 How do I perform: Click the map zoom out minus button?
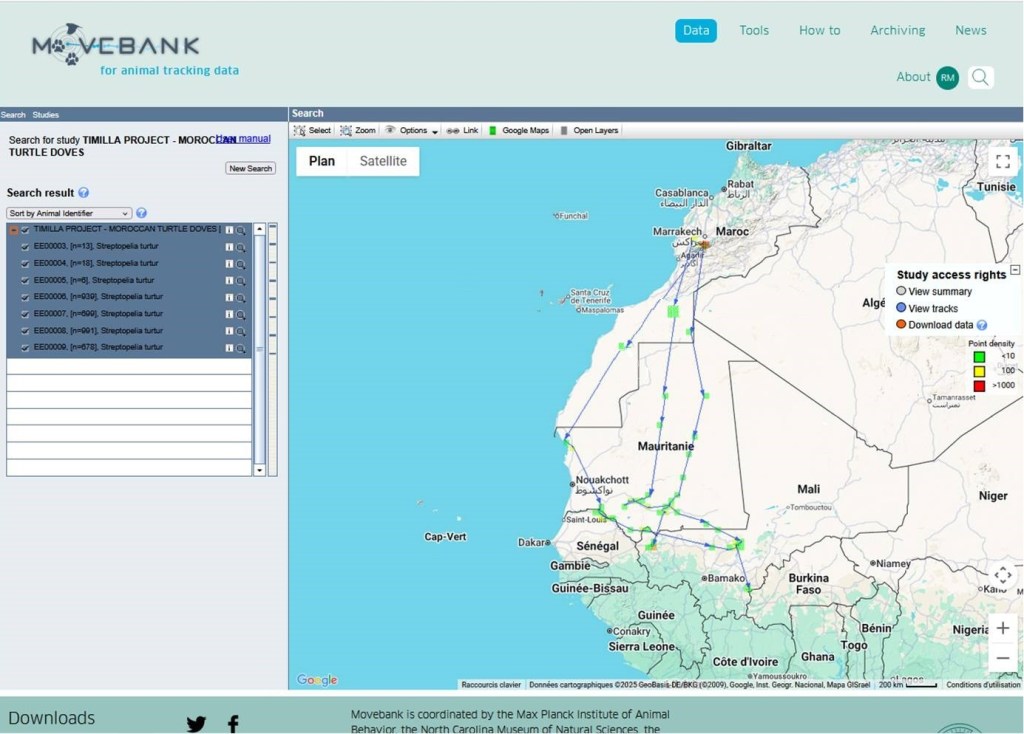coord(1003,658)
